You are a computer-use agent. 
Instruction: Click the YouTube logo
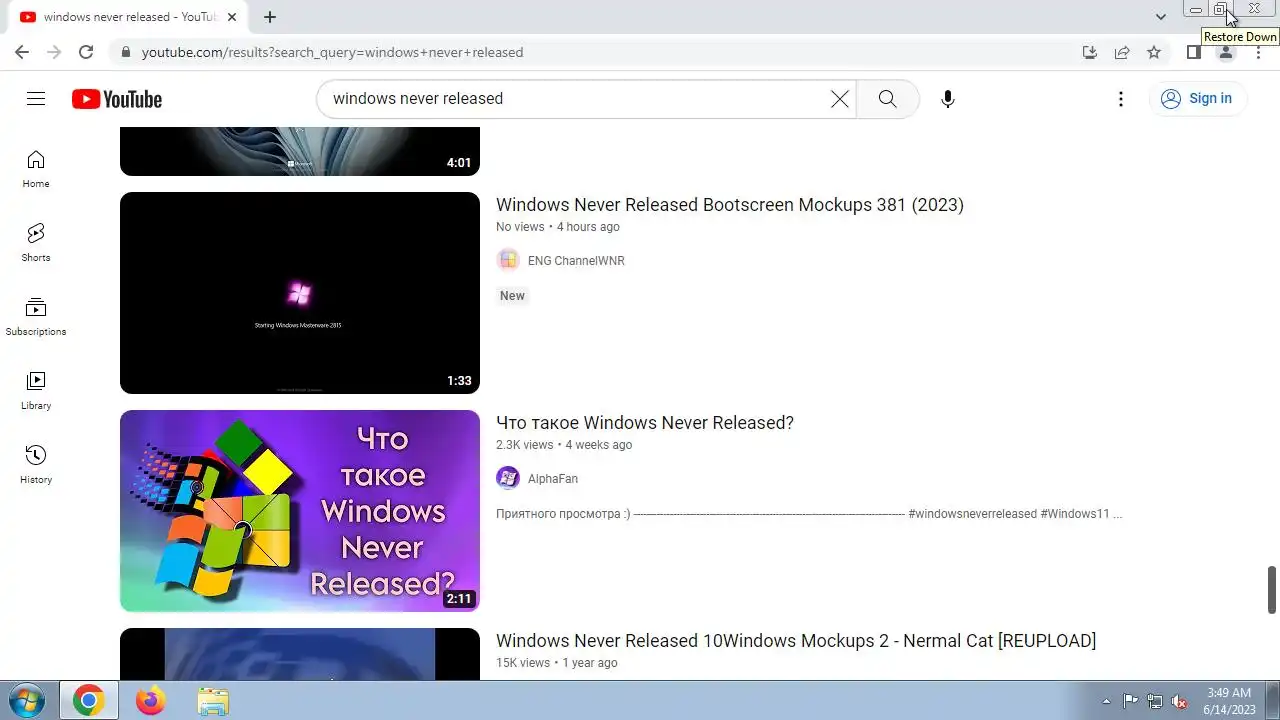point(117,99)
